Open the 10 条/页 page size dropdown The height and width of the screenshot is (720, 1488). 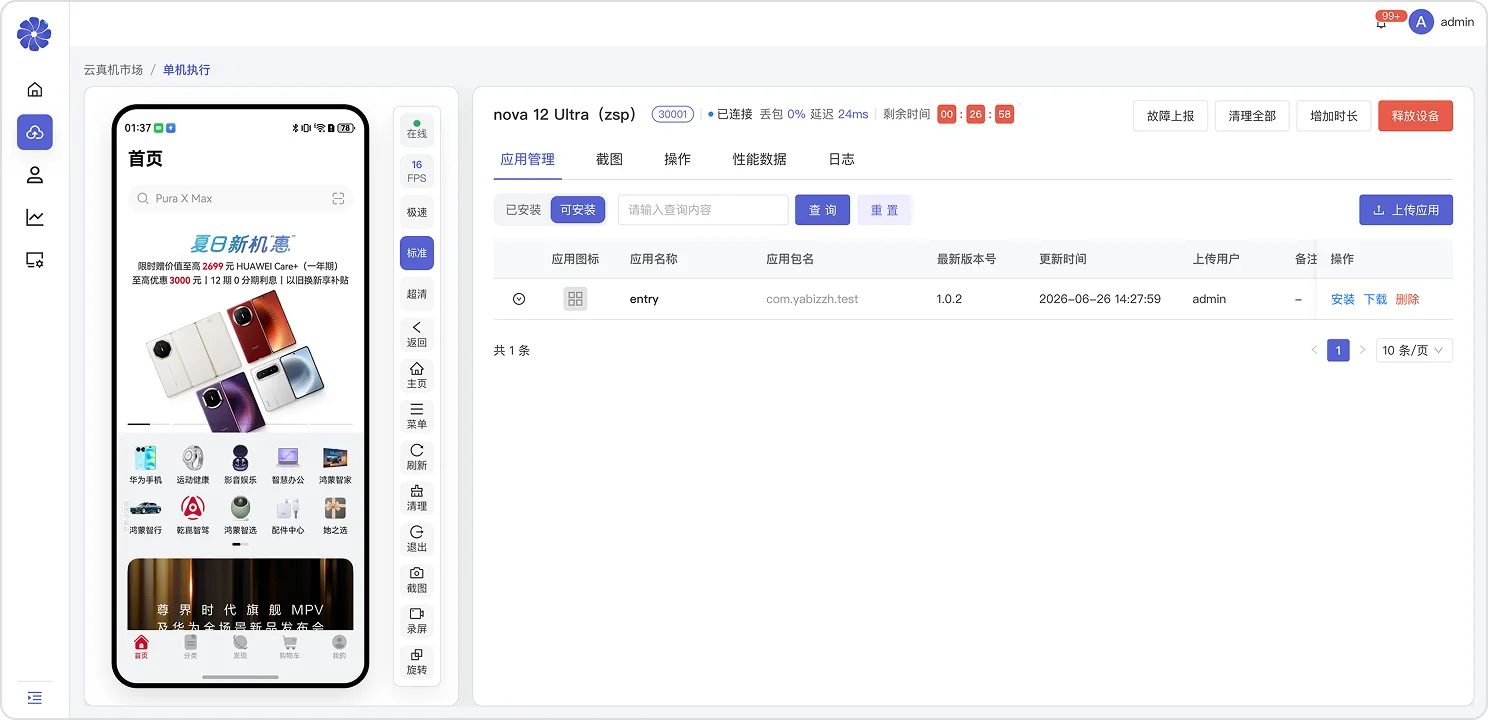[x=1415, y=350]
